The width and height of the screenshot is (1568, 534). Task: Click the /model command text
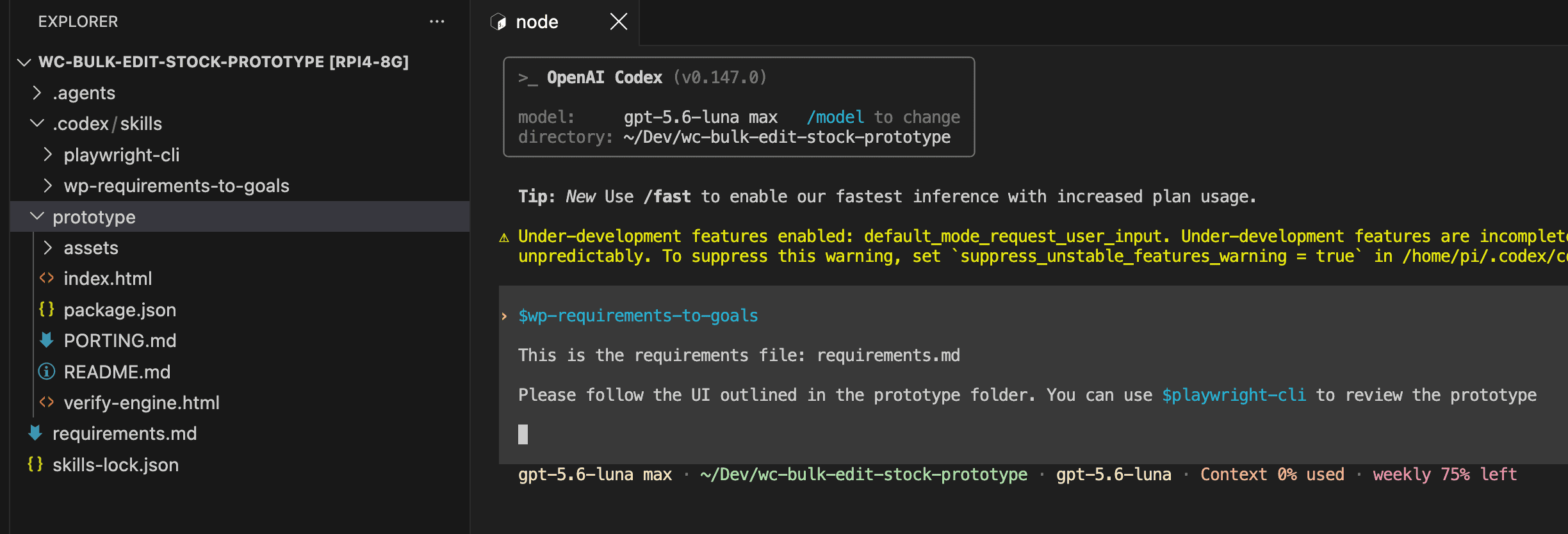(x=835, y=117)
